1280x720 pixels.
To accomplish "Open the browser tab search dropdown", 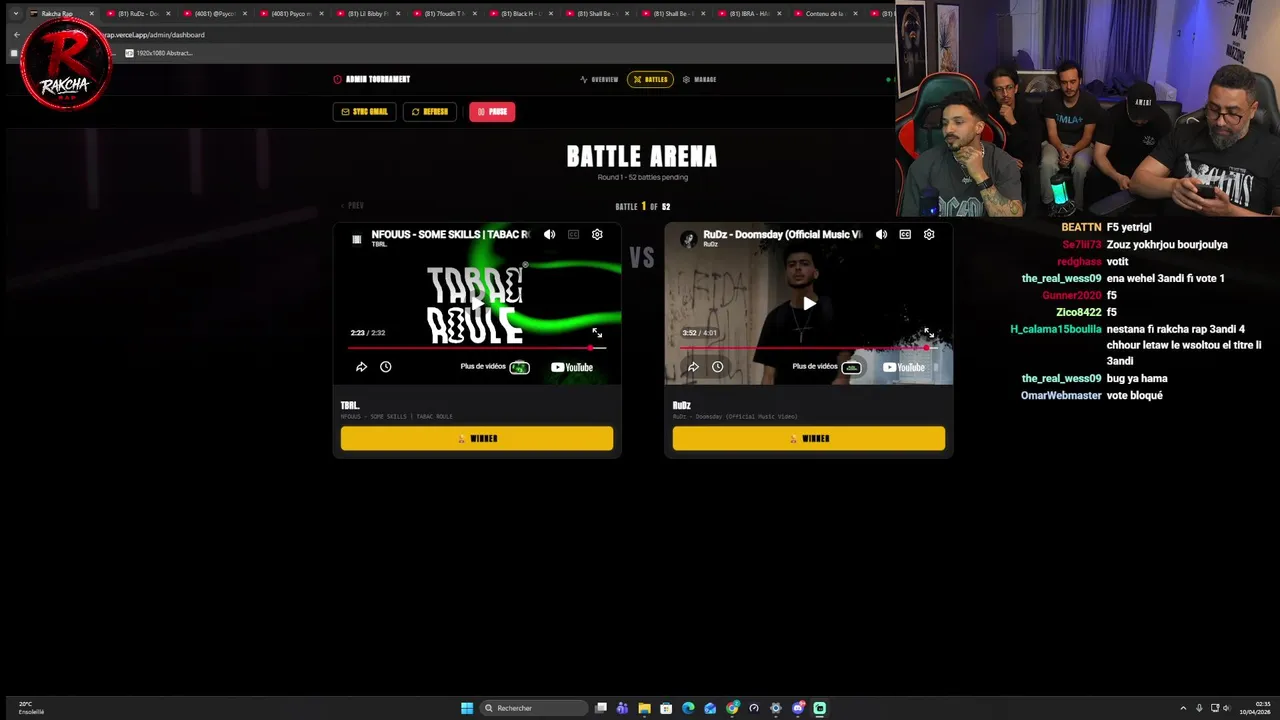I will tap(15, 14).
